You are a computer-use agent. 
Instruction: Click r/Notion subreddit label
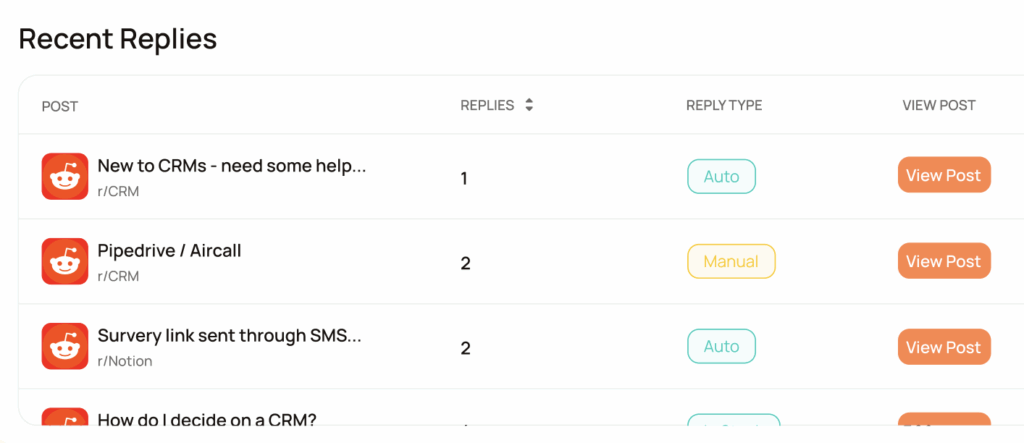click(x=125, y=361)
